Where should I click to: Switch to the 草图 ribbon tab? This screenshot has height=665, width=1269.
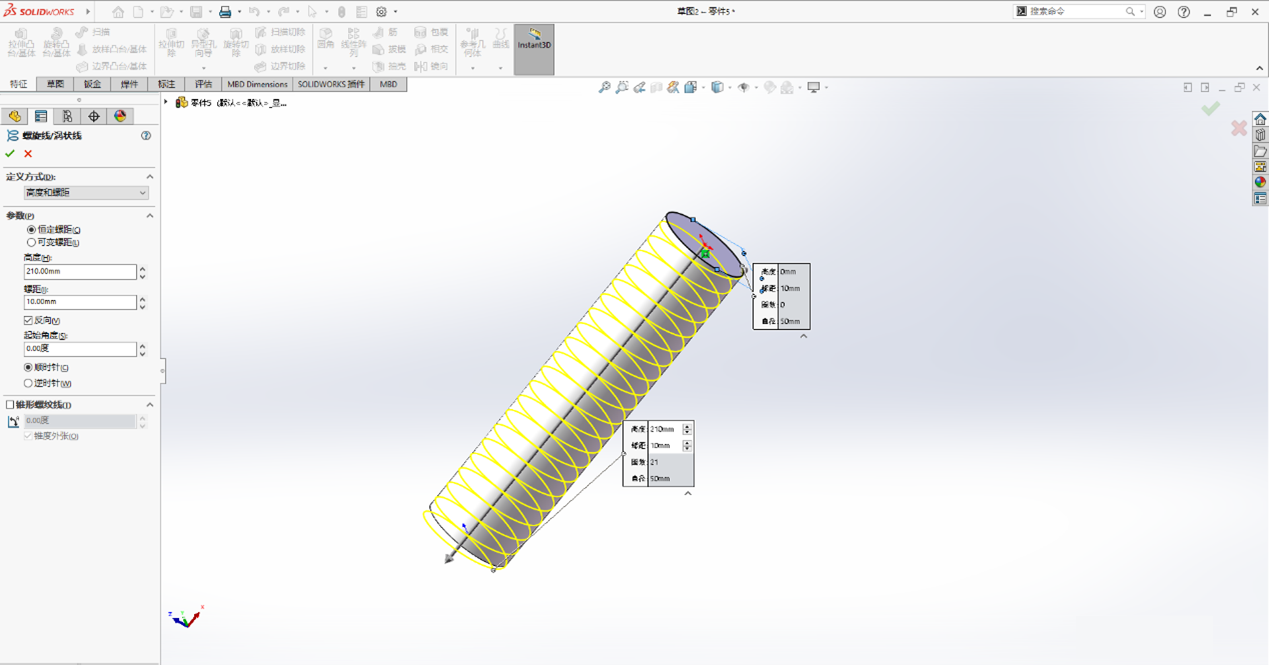pos(54,84)
